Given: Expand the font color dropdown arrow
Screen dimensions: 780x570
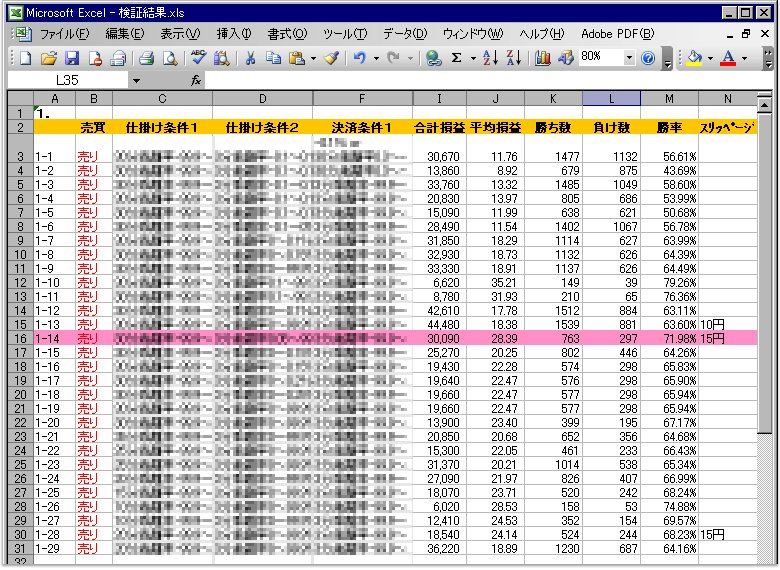Looking at the screenshot, I should click(x=744, y=58).
